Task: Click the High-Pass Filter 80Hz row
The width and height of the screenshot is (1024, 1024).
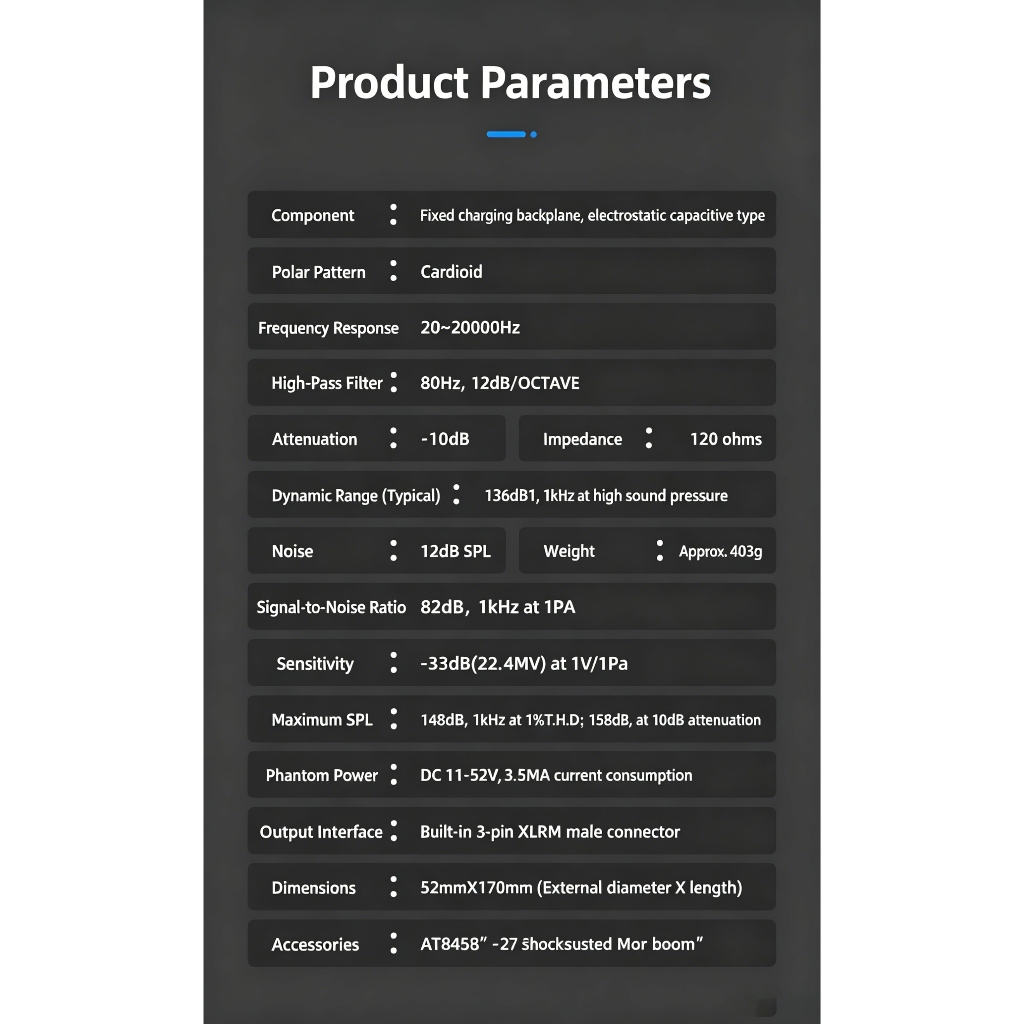Action: (x=511, y=383)
